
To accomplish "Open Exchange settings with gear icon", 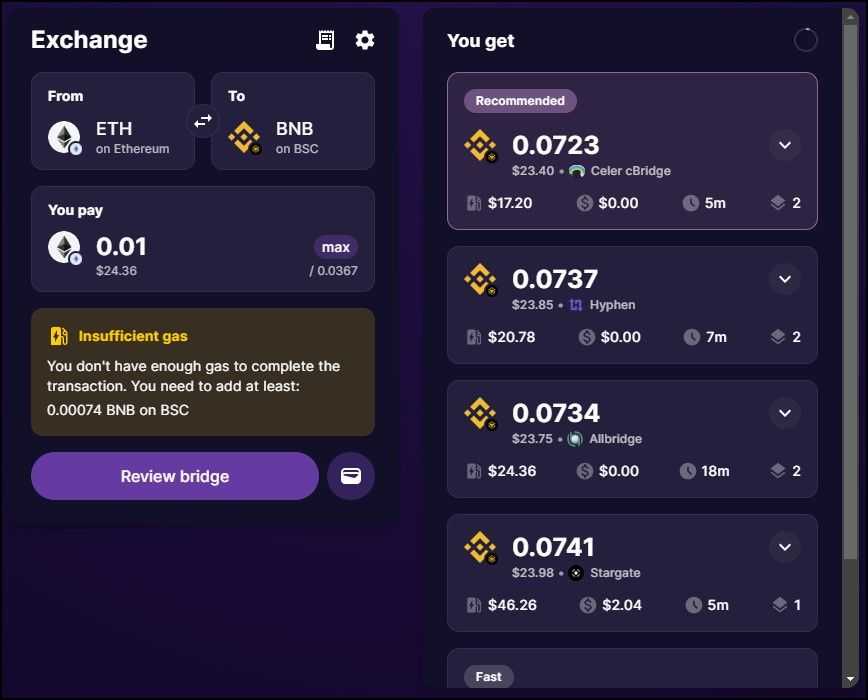I will (364, 39).
